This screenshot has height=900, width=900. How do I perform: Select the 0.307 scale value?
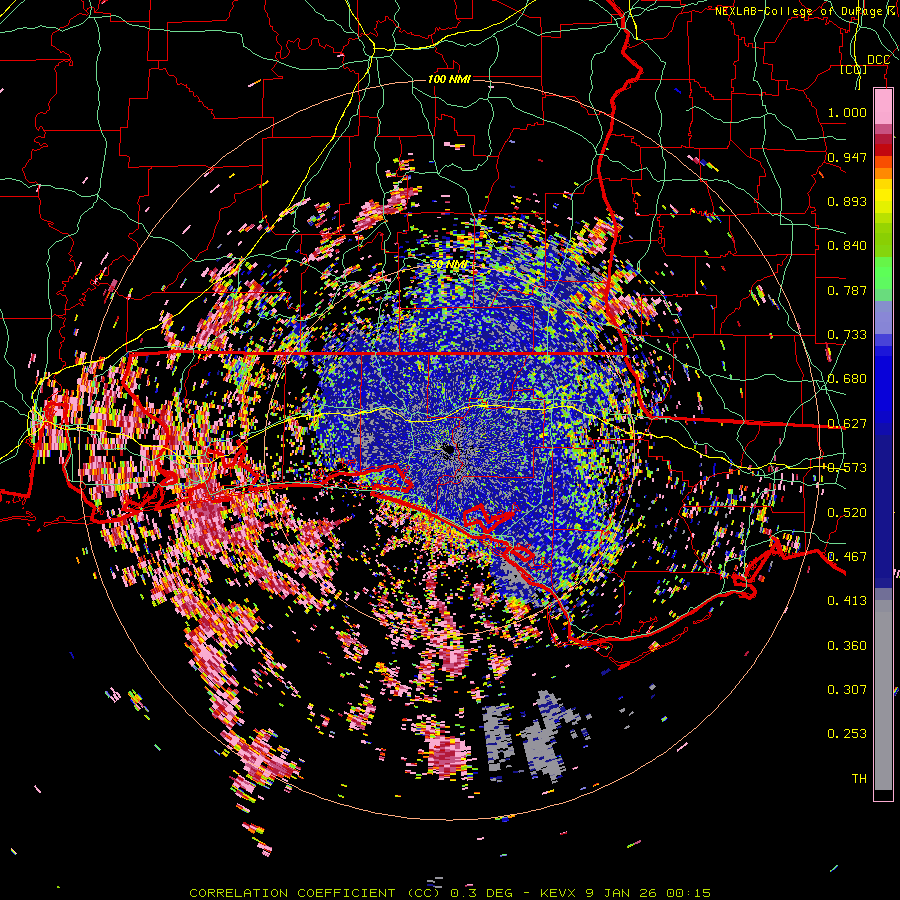tap(847, 690)
